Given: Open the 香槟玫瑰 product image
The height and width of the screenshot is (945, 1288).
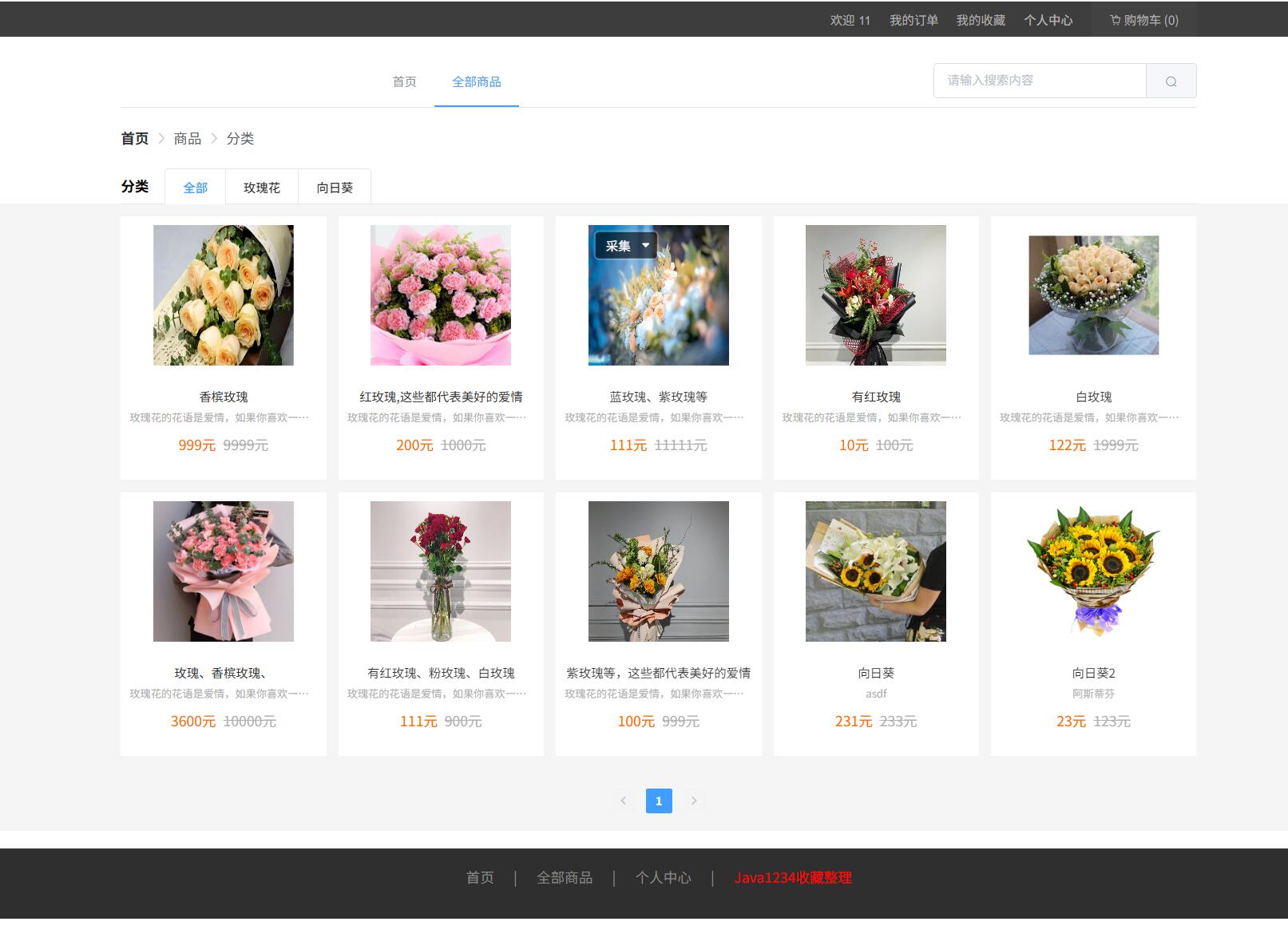Looking at the screenshot, I should pyautogui.click(x=224, y=295).
